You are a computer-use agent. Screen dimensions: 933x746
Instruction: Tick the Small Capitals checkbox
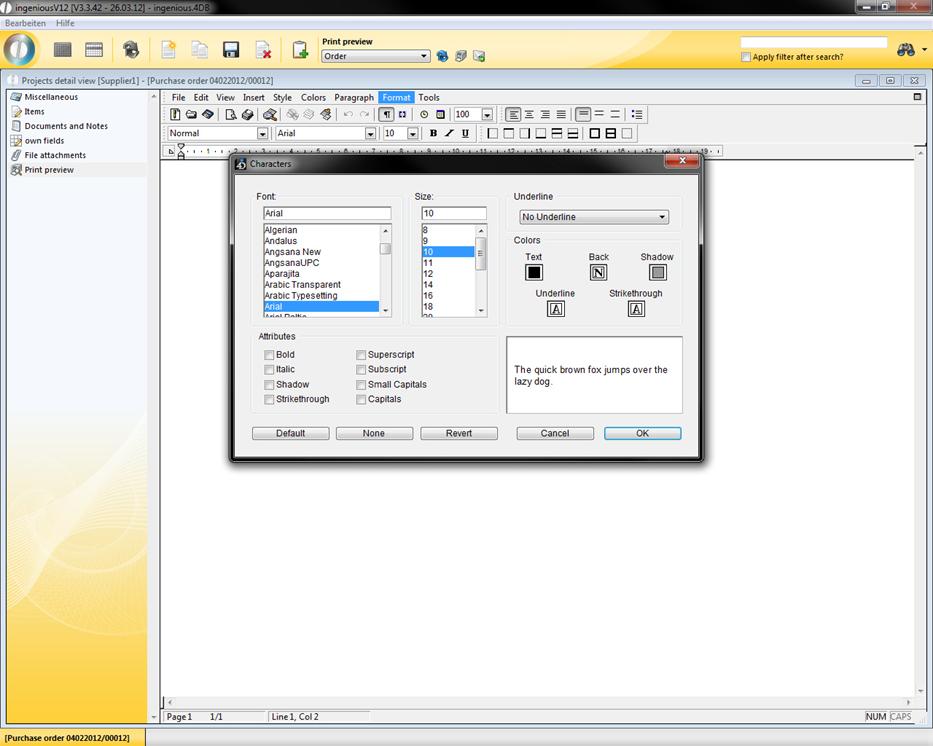pyautogui.click(x=361, y=385)
